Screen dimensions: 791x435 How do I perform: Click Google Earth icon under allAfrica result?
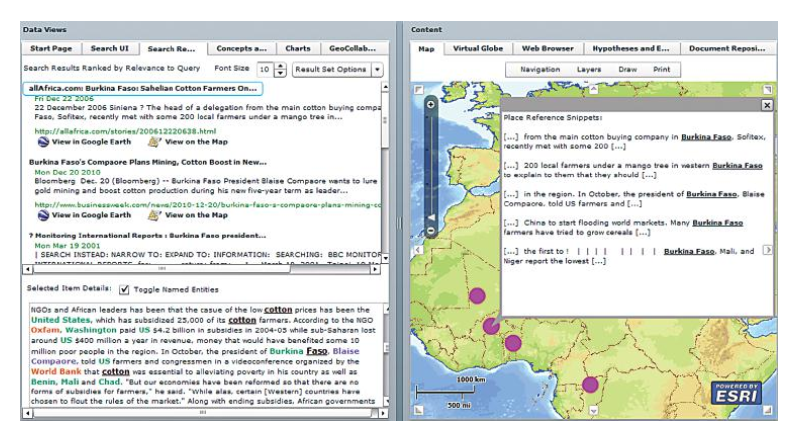[x=43, y=144]
